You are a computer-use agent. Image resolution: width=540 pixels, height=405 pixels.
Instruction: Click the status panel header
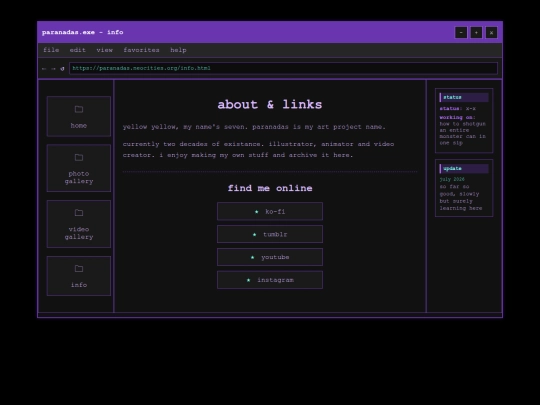pyautogui.click(x=464, y=97)
